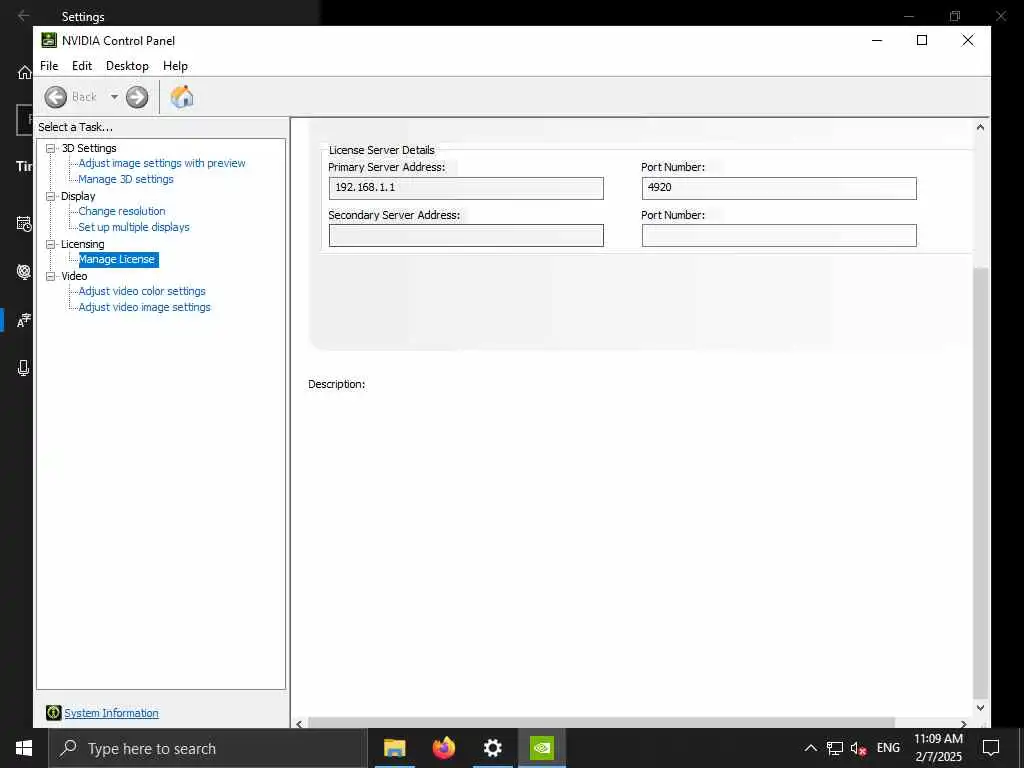Click the 3D Settings category label
The height and width of the screenshot is (768, 1024).
click(x=89, y=148)
